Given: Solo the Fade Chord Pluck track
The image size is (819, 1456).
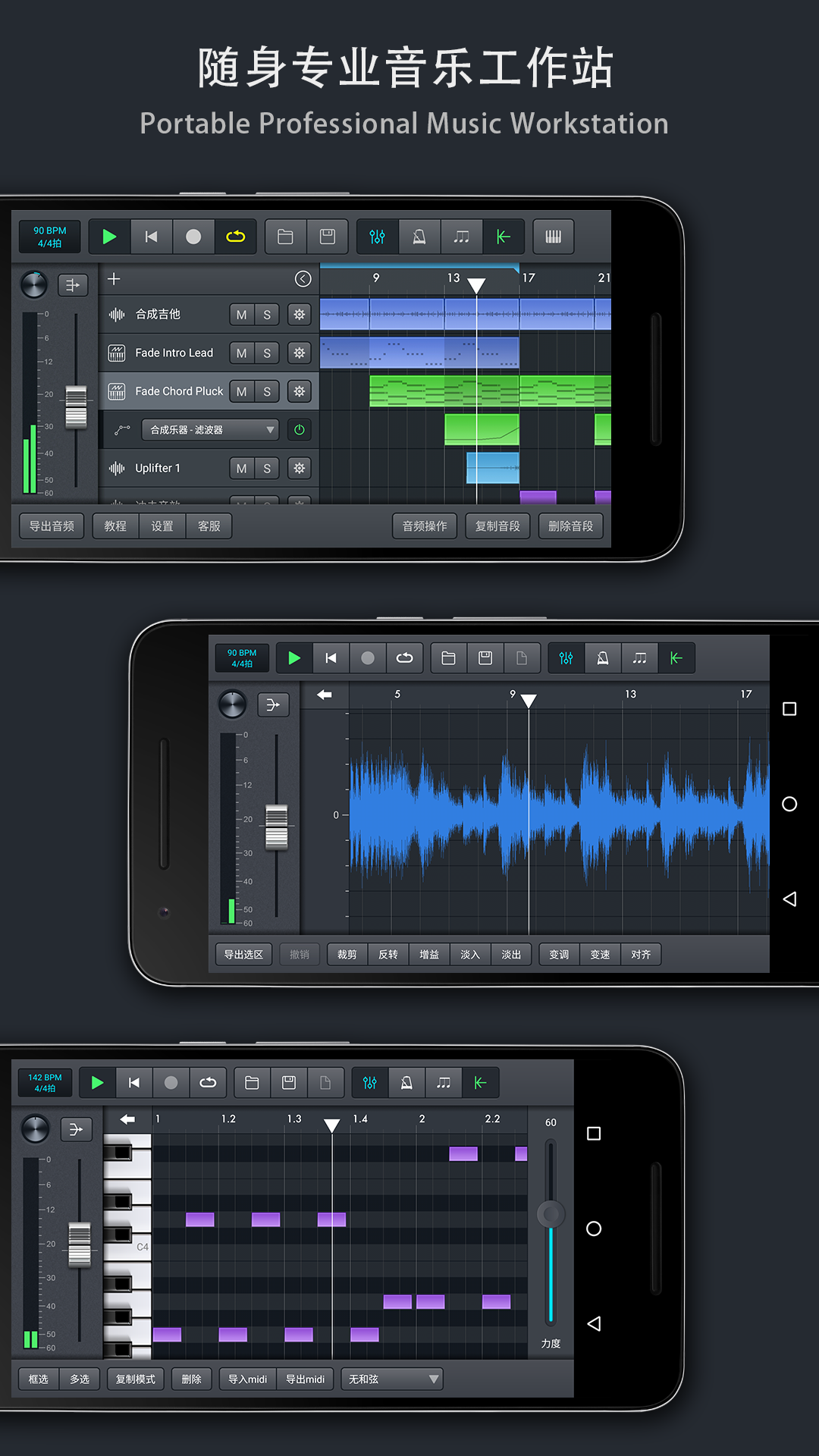Looking at the screenshot, I should tap(267, 392).
